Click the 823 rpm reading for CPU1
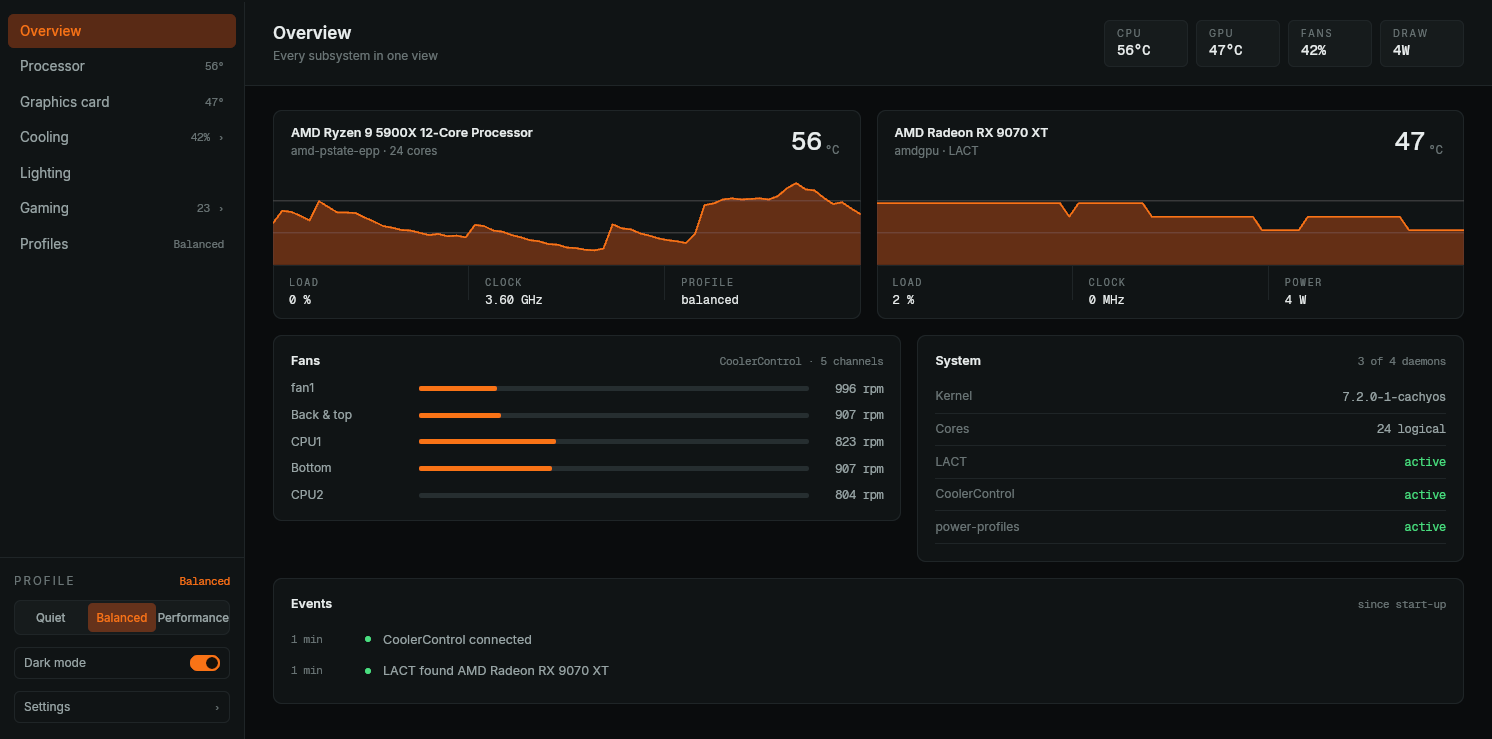The height and width of the screenshot is (739, 1492). point(859,442)
